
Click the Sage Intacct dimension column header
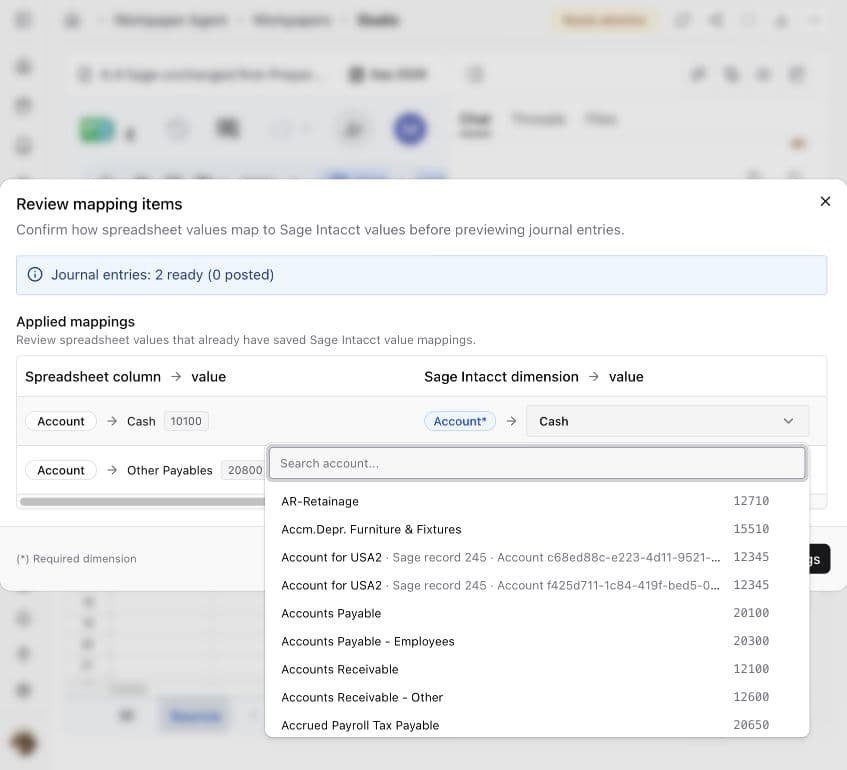[501, 377]
